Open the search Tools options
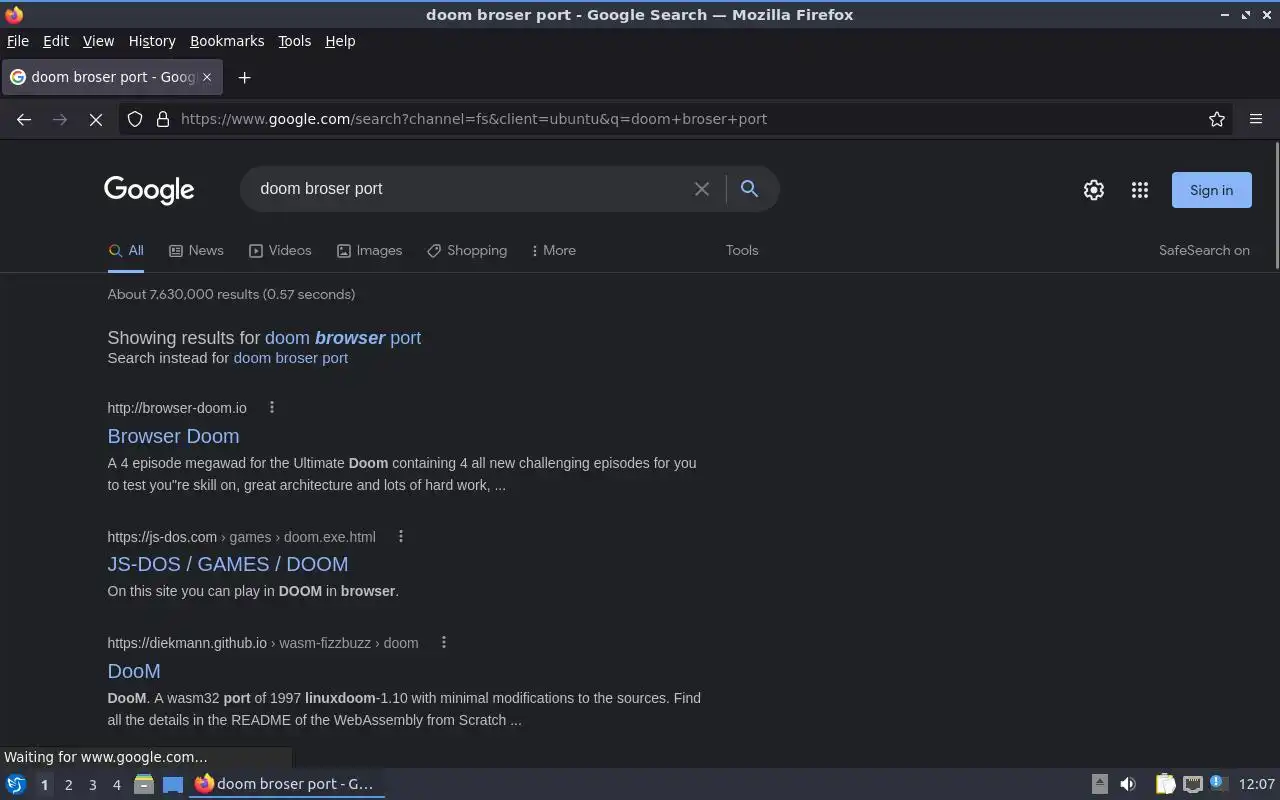Image resolution: width=1280 pixels, height=800 pixels. point(742,250)
